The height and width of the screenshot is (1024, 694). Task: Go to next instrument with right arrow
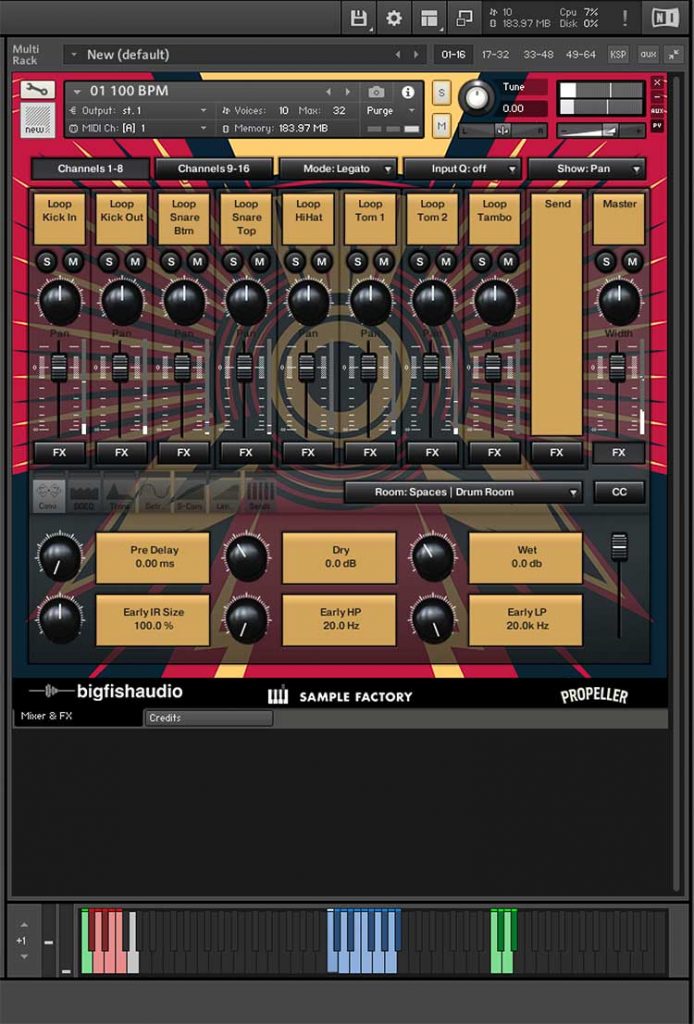[x=348, y=92]
